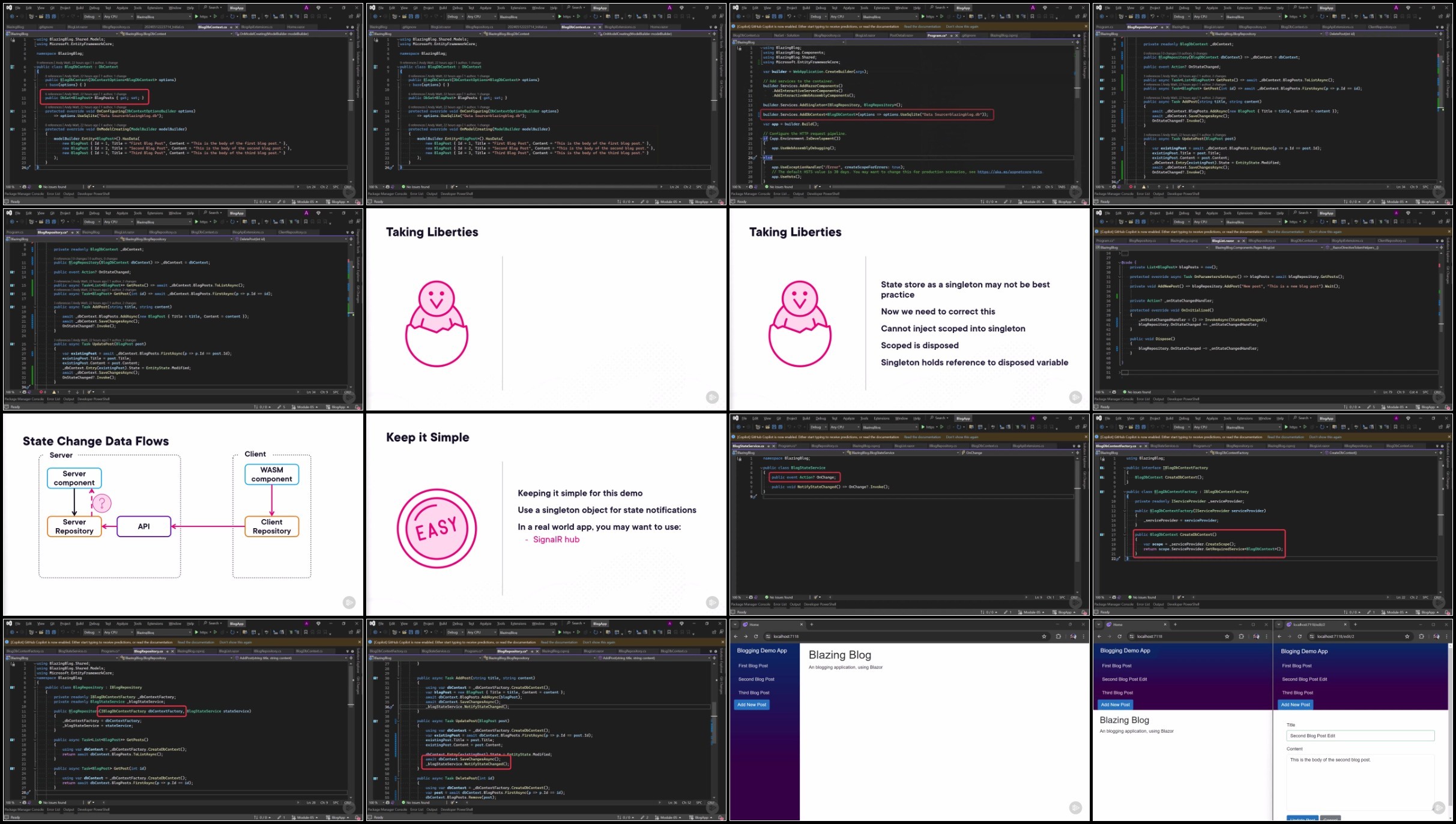
Task: Close the active BlogDbContextFactory.cs document tab
Action: pos(1146,446)
